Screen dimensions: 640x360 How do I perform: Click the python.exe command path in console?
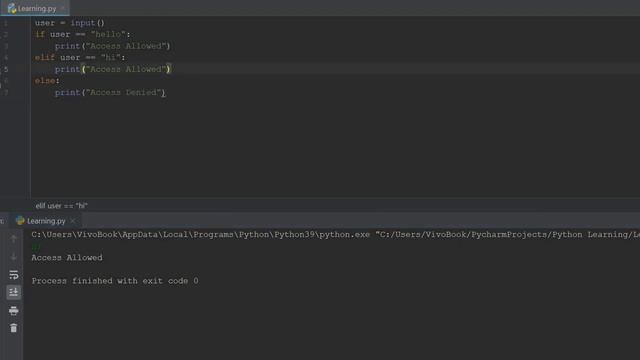tap(335, 235)
